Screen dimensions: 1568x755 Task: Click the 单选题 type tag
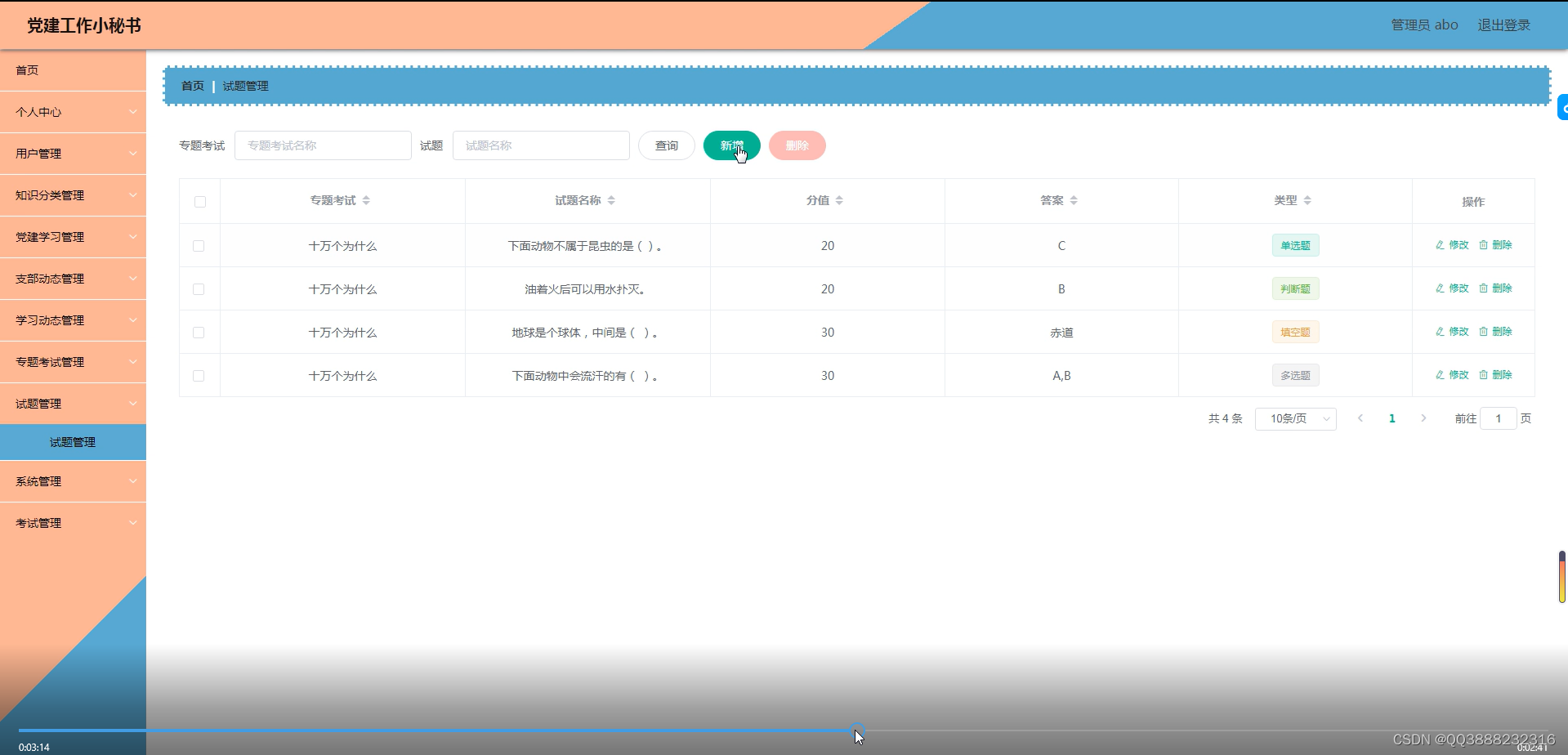[1295, 245]
